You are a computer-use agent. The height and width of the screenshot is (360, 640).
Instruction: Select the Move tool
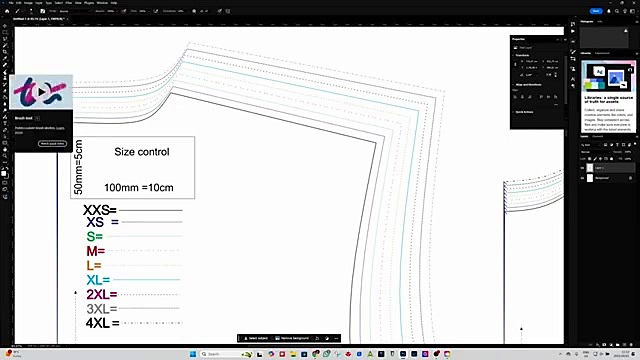click(5, 26)
